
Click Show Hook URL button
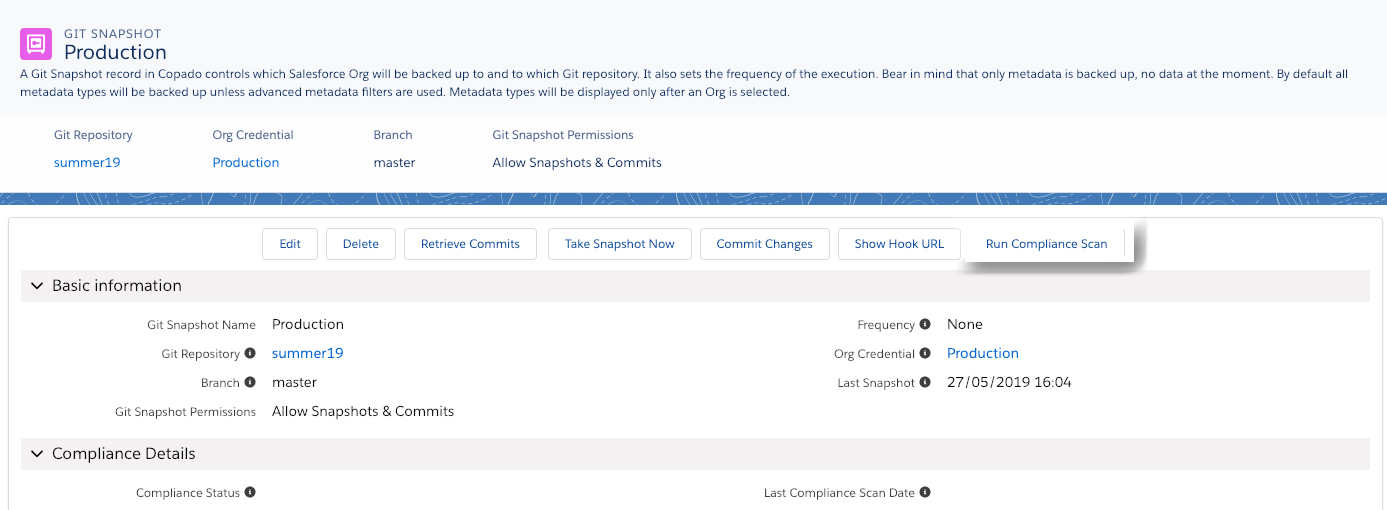tap(899, 244)
